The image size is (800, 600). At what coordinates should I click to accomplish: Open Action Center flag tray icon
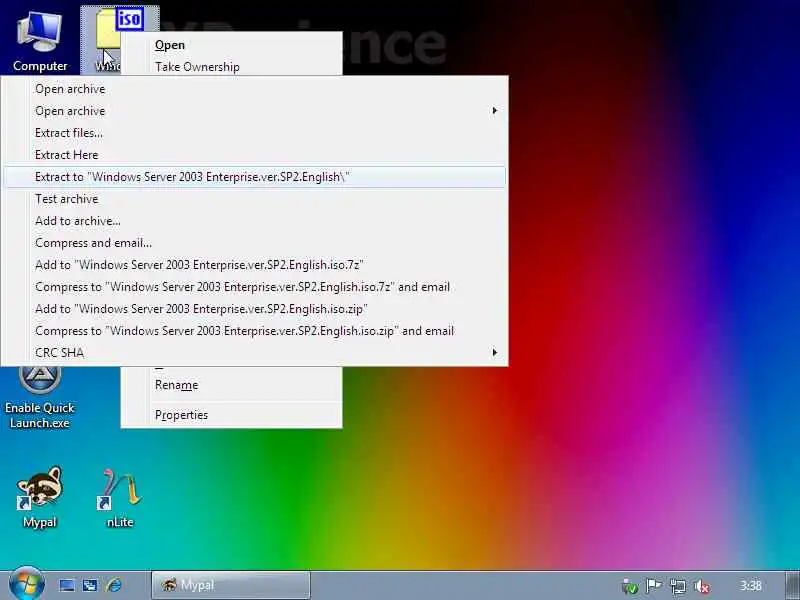(x=654, y=586)
